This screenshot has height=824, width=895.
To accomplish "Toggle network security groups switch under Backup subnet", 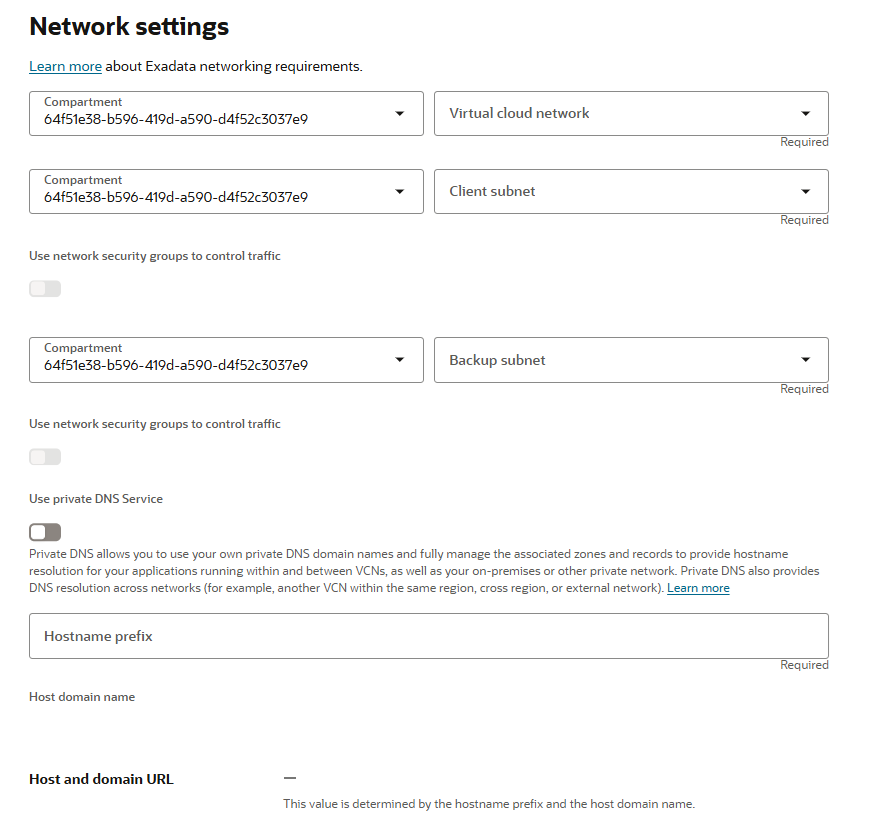I will tap(45, 457).
